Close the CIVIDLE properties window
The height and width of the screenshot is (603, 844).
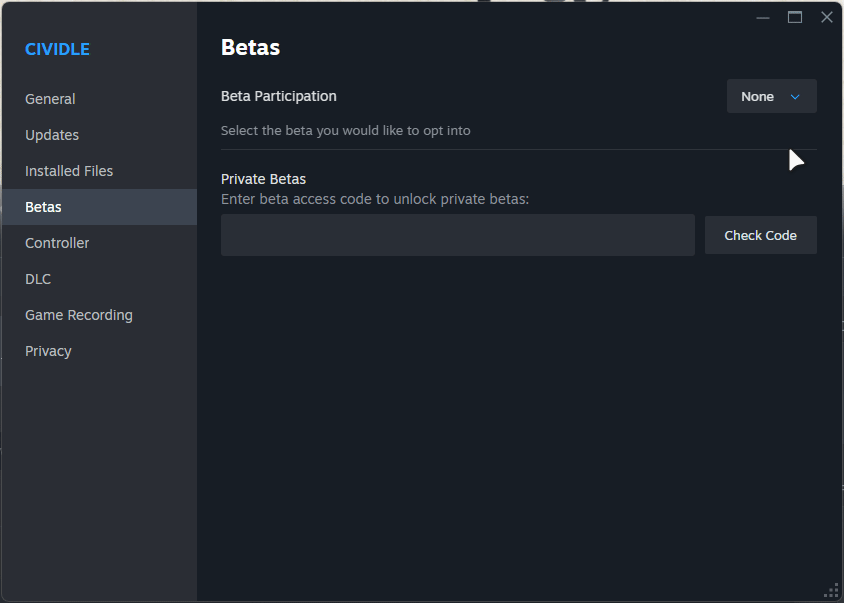click(x=827, y=17)
